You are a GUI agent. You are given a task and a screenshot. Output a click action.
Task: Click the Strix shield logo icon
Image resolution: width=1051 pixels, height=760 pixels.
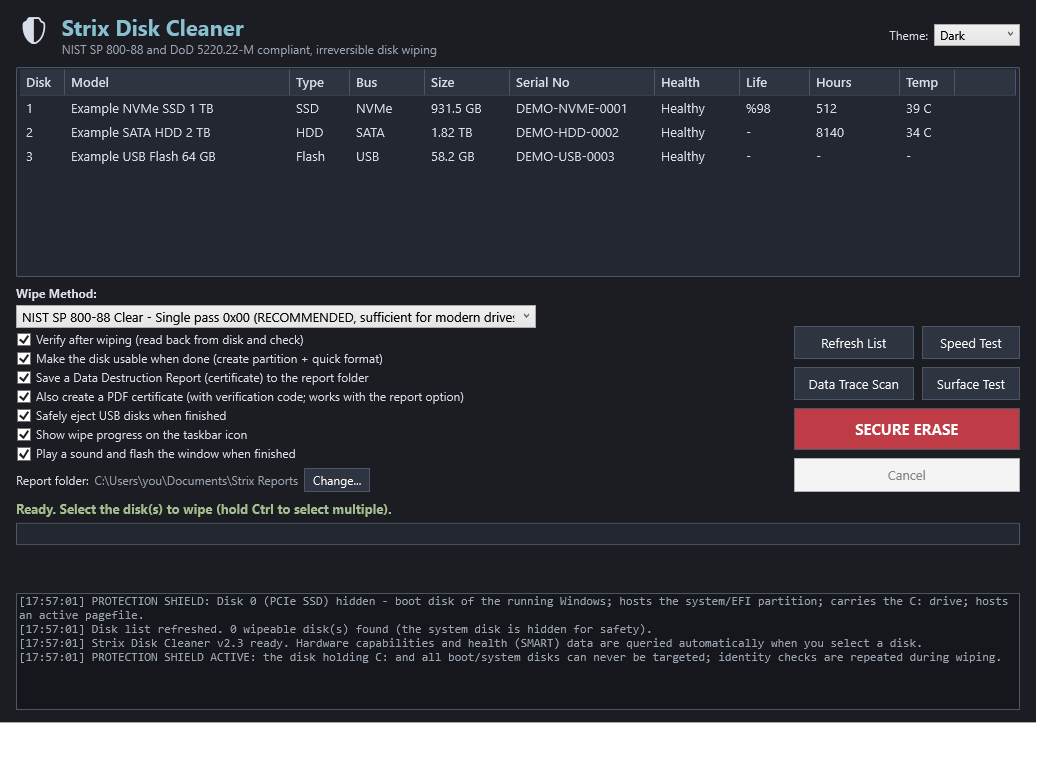click(x=34, y=31)
